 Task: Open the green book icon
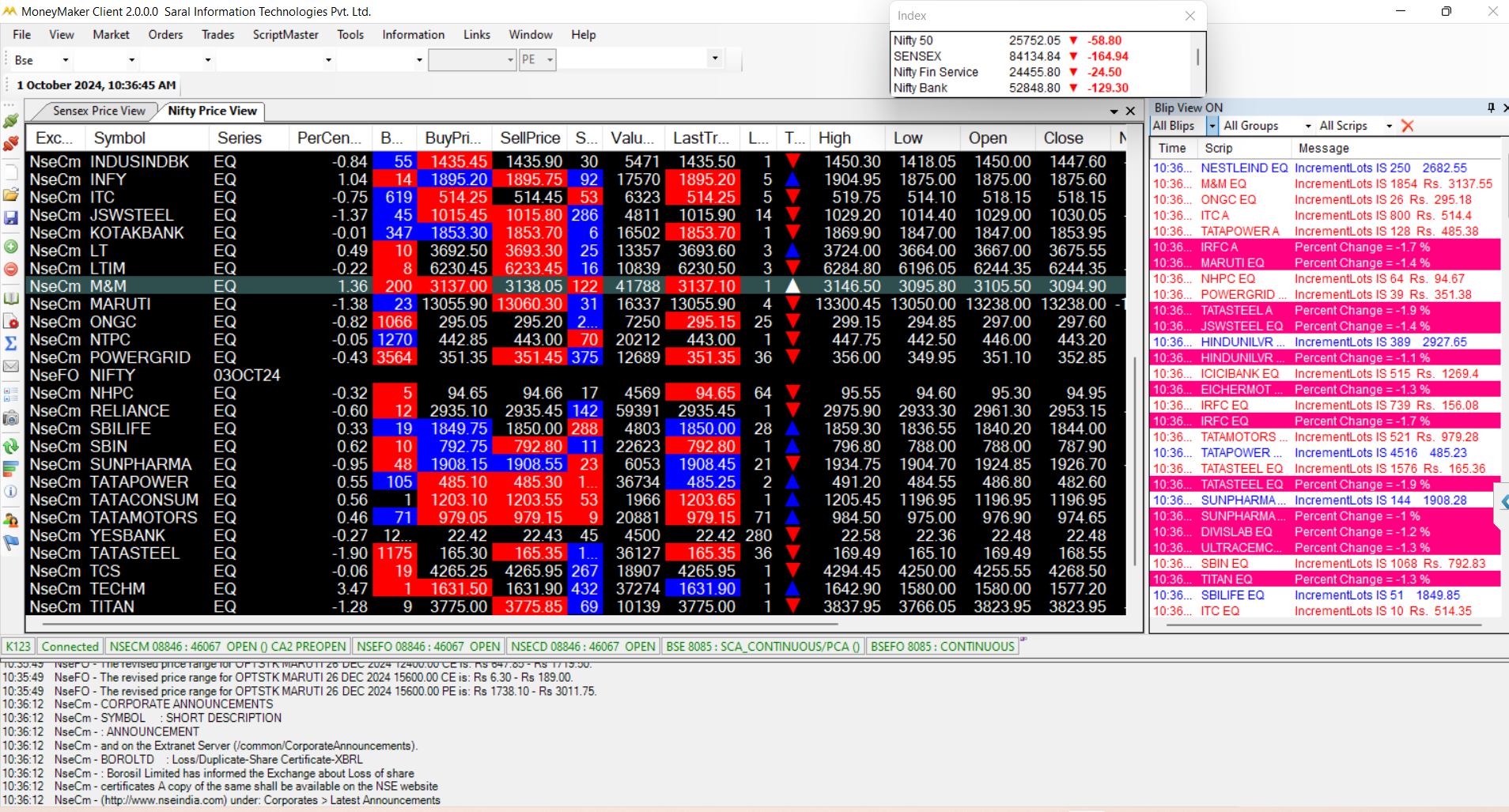[11, 298]
